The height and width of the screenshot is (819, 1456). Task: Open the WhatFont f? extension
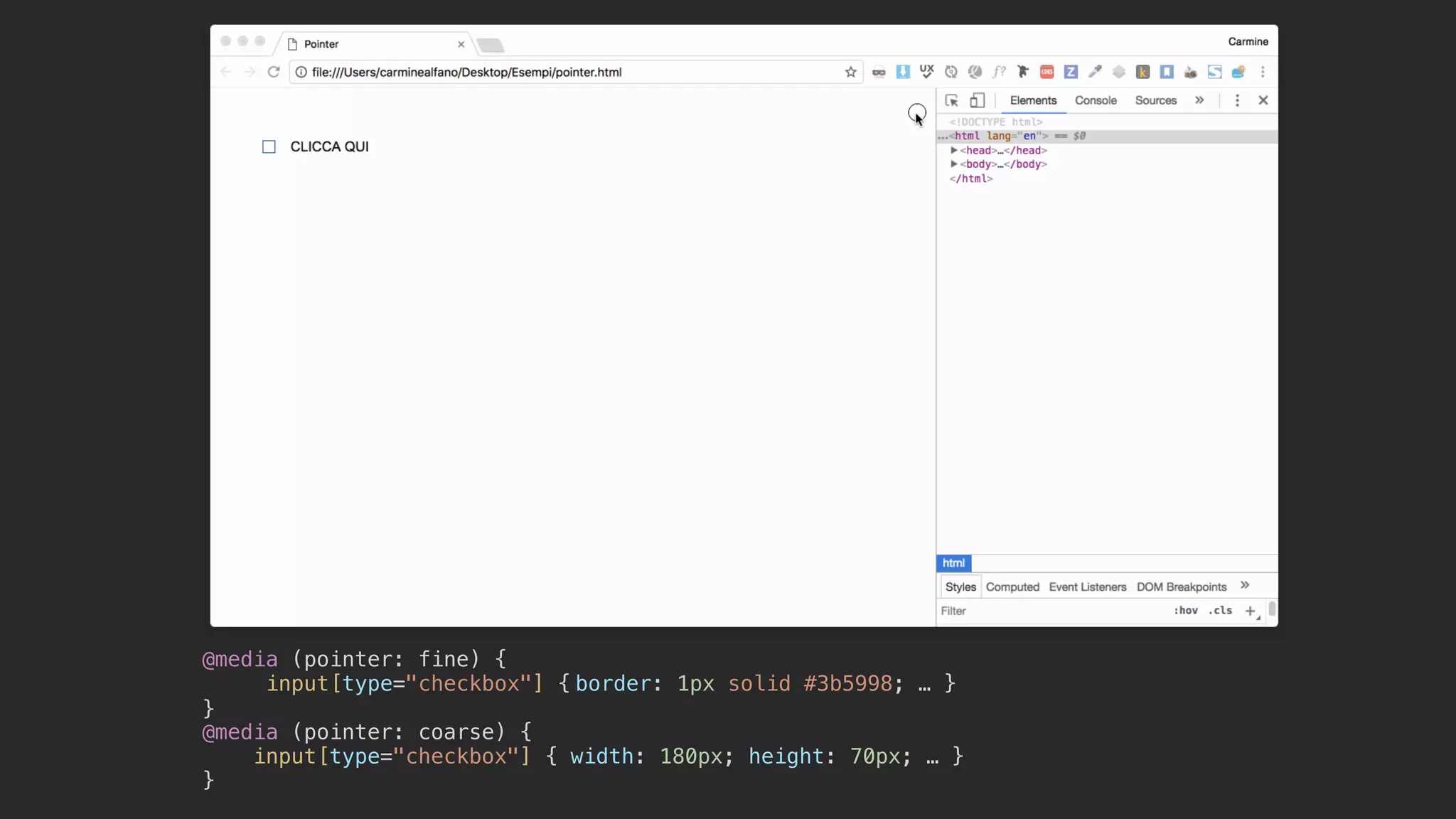tap(999, 72)
